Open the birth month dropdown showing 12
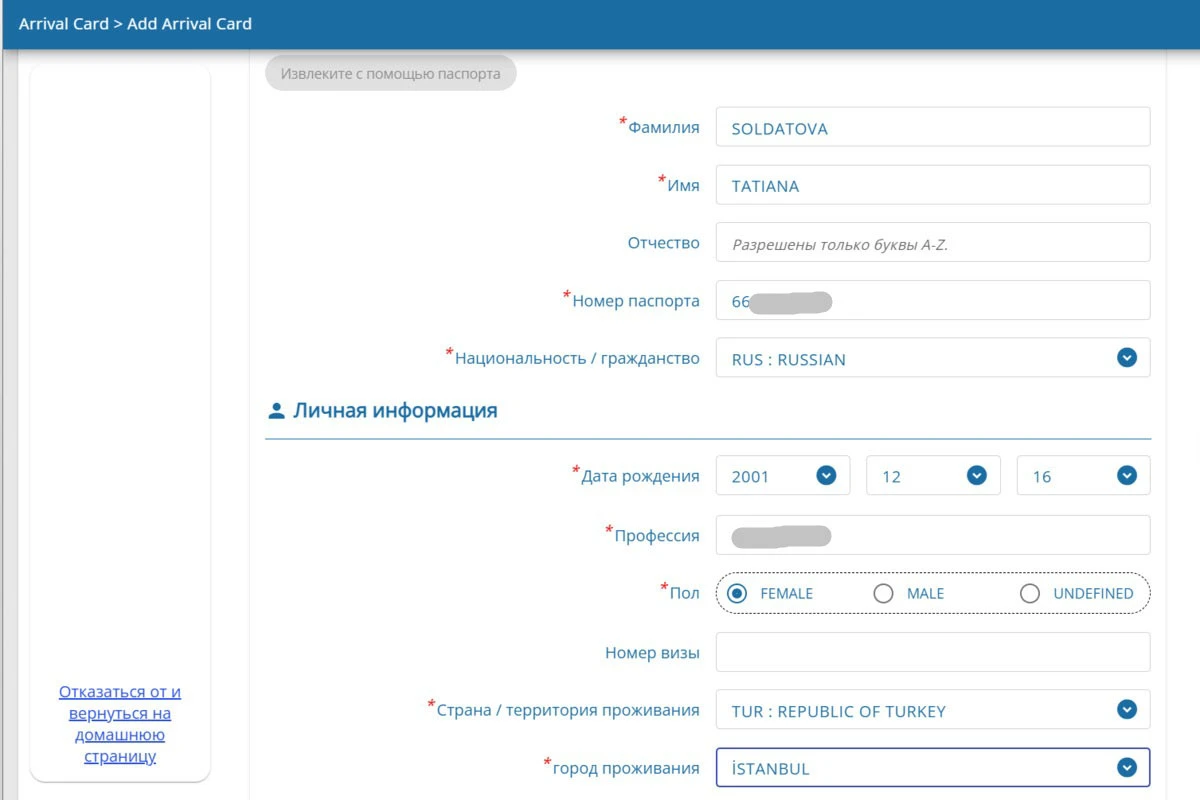This screenshot has height=800, width=1200. coord(933,476)
